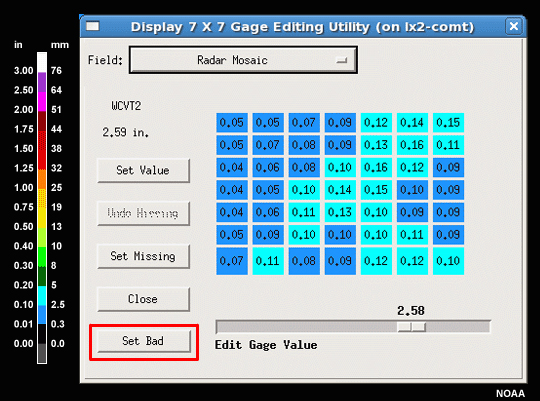This screenshot has height=401, width=540.
Task: Click the greyed-out Undo Missing button
Action: tap(143, 213)
